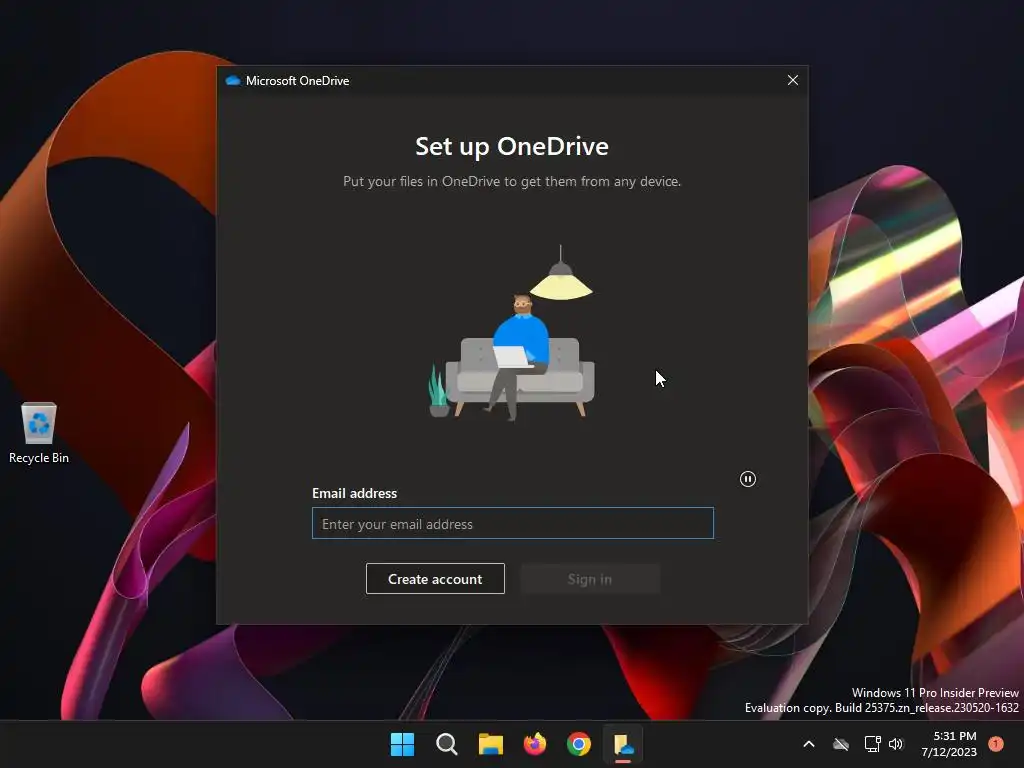The width and height of the screenshot is (1024, 768).
Task: Launch Firefox from the taskbar
Action: (535, 744)
